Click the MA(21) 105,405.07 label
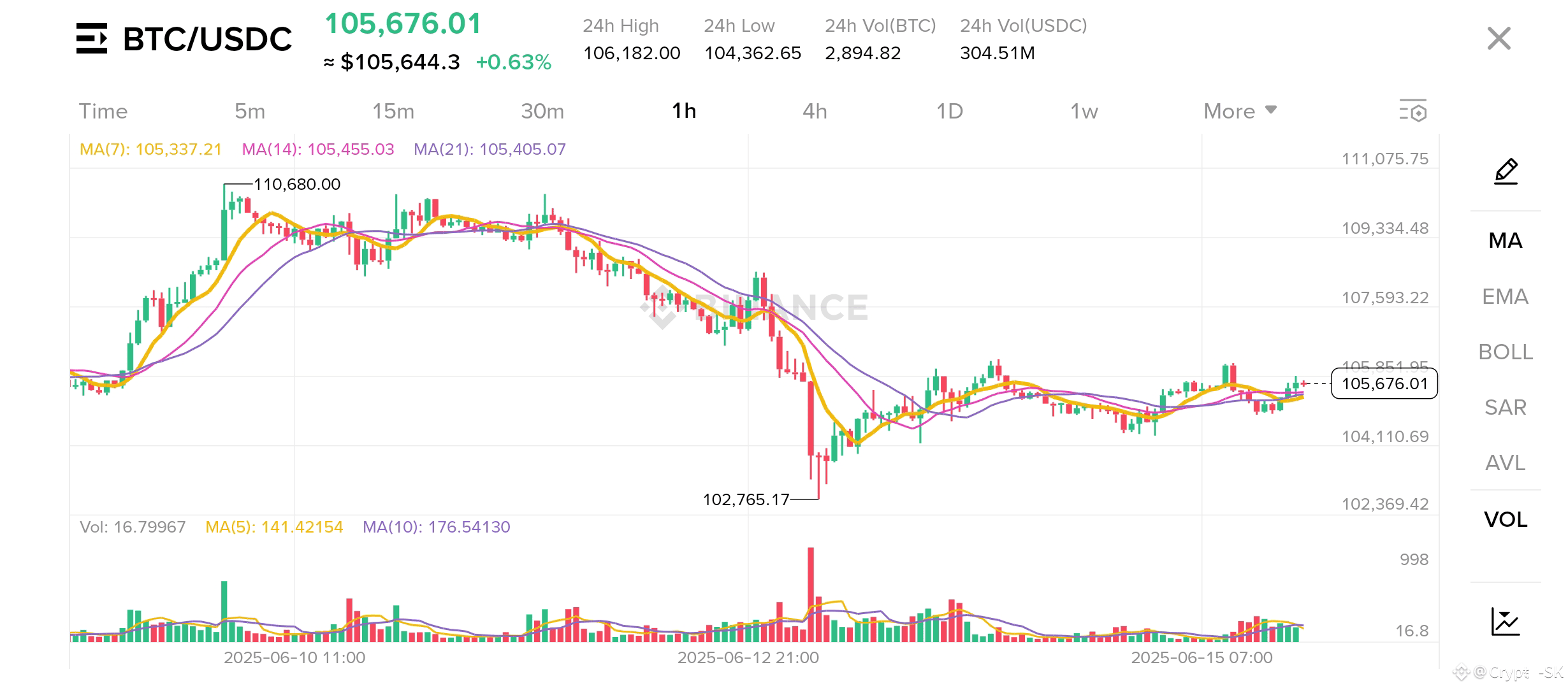This screenshot has width=1568, height=688. coord(490,149)
